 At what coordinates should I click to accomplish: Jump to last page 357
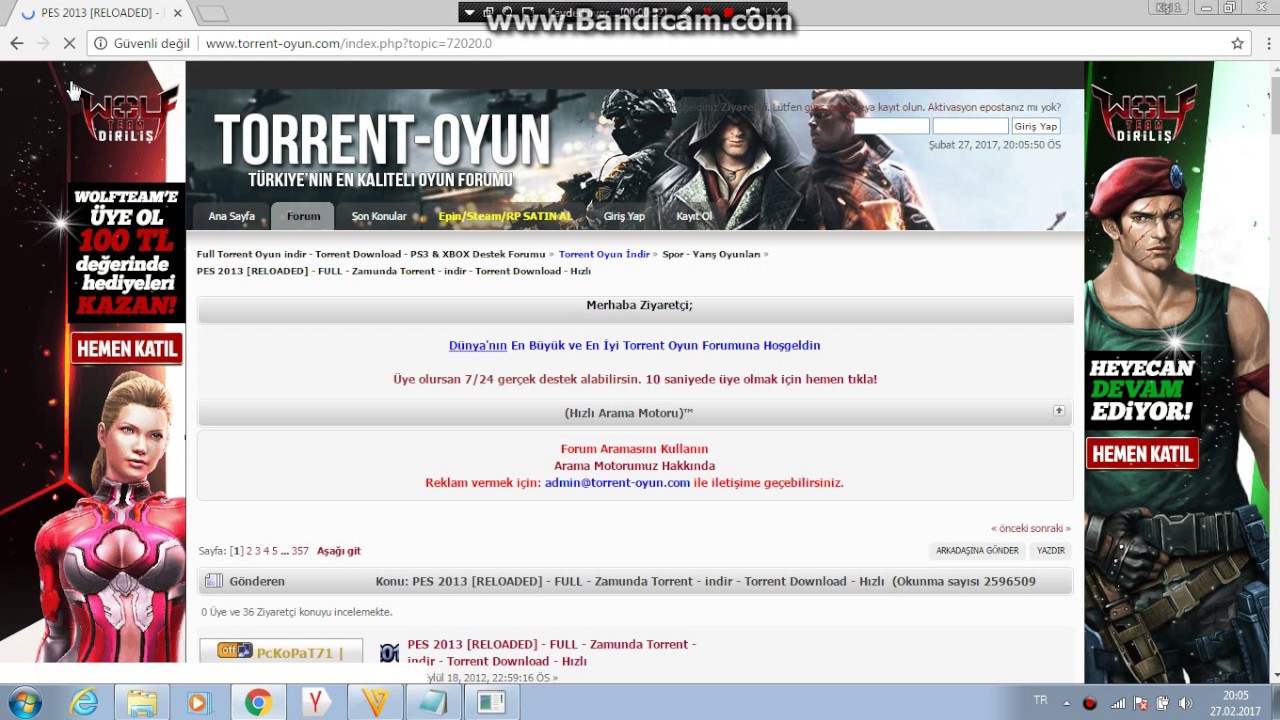(300, 551)
